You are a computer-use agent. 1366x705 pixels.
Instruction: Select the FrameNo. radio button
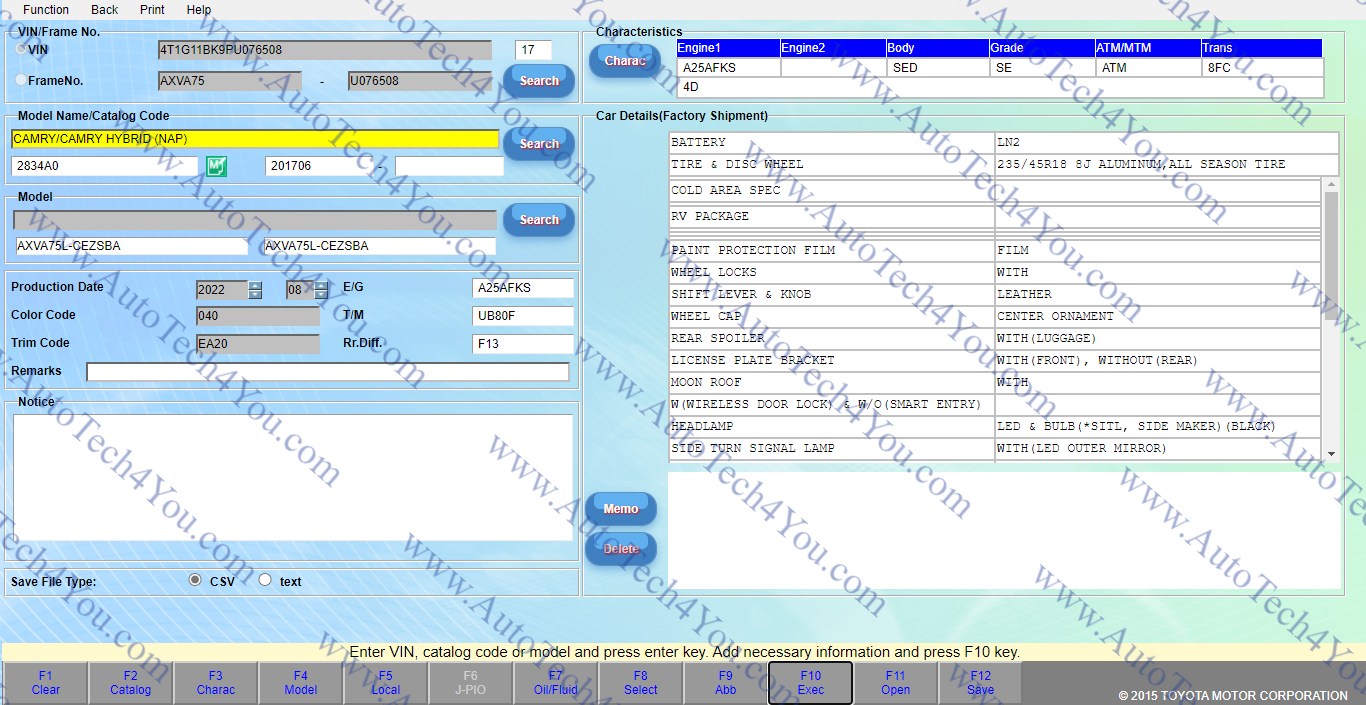click(x=22, y=80)
